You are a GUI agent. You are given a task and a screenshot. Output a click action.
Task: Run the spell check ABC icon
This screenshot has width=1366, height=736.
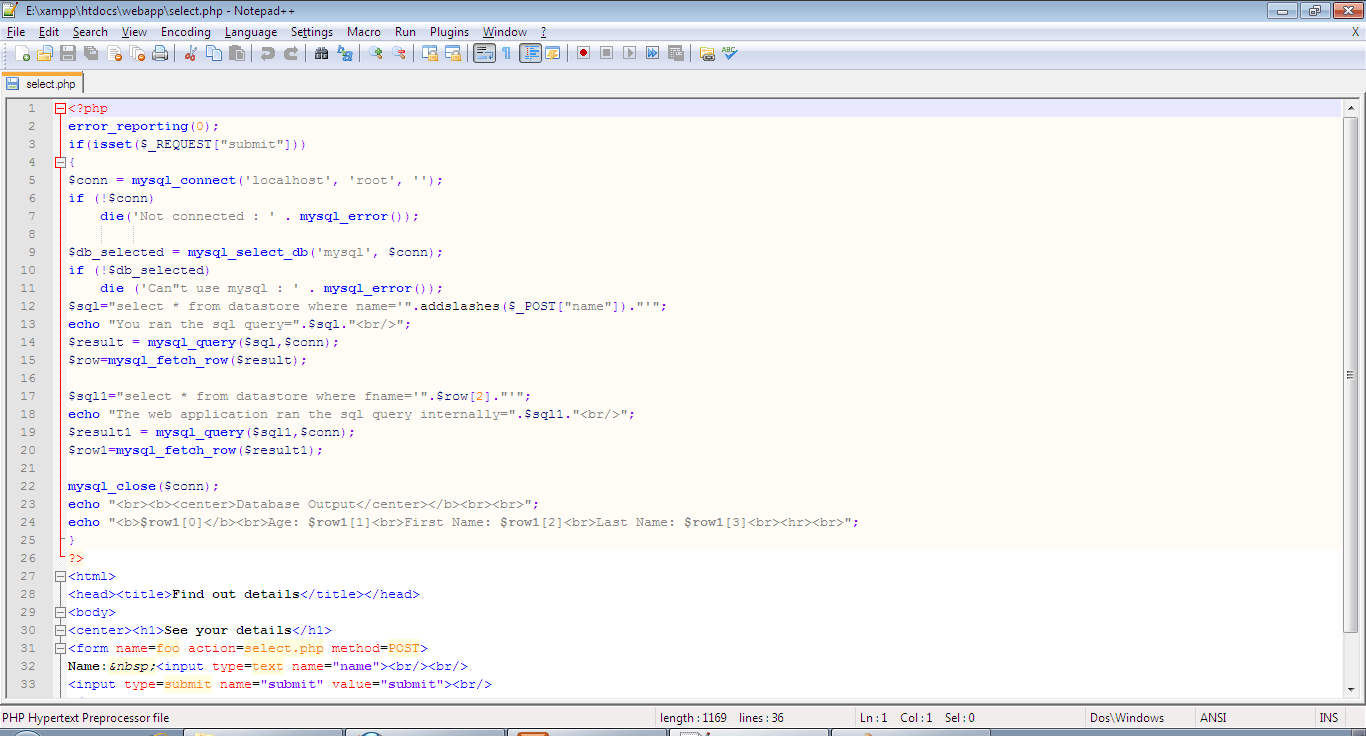click(729, 52)
